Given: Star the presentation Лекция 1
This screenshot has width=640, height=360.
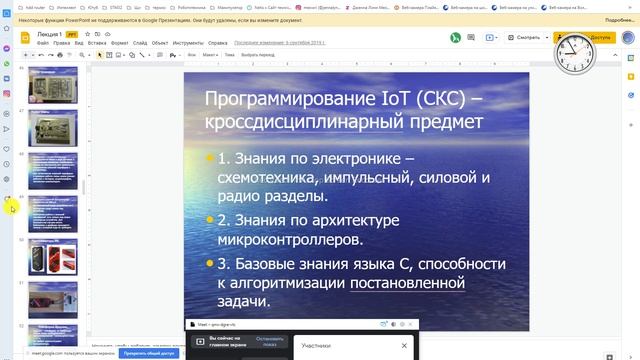Looking at the screenshot, I should (x=87, y=34).
